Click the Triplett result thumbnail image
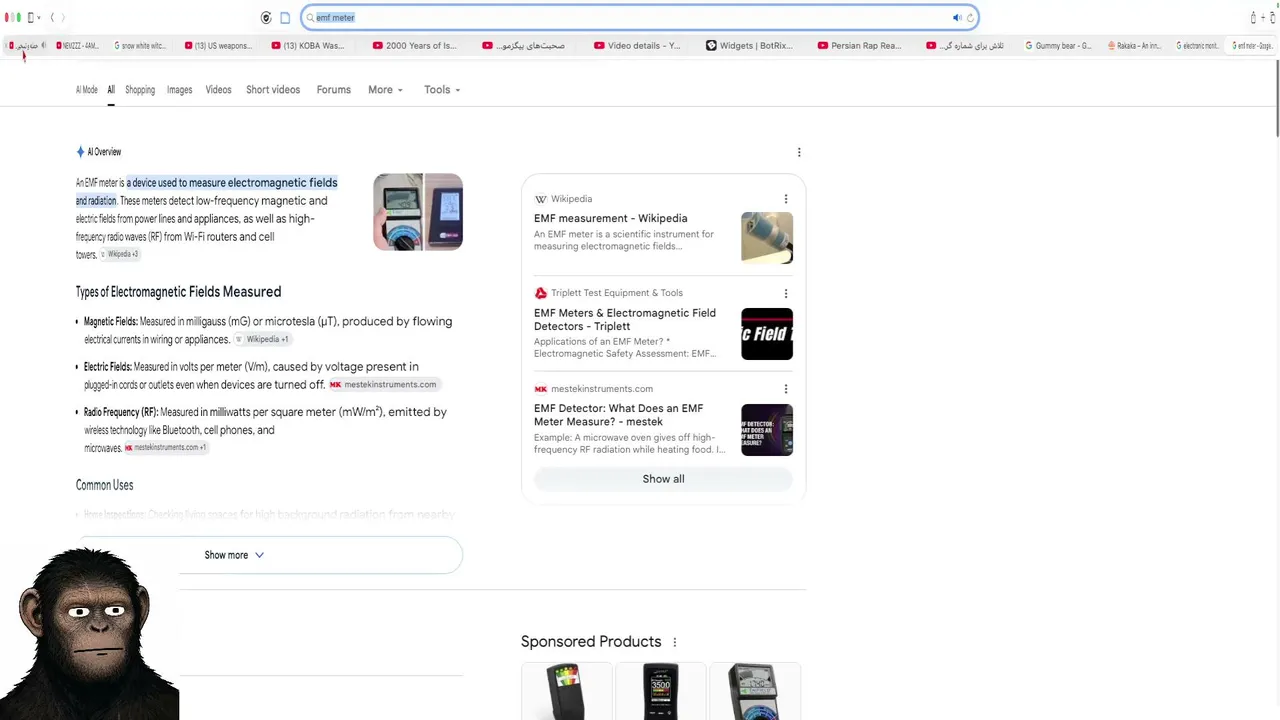The height and width of the screenshot is (720, 1280). (x=767, y=334)
